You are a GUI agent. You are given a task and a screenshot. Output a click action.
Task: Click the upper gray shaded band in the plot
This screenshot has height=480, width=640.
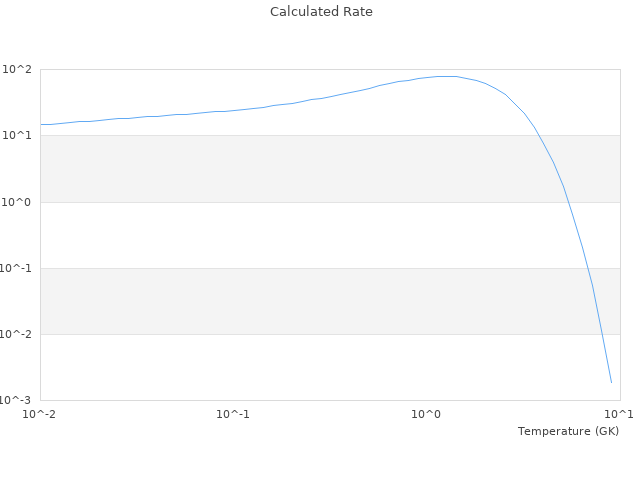point(300,168)
